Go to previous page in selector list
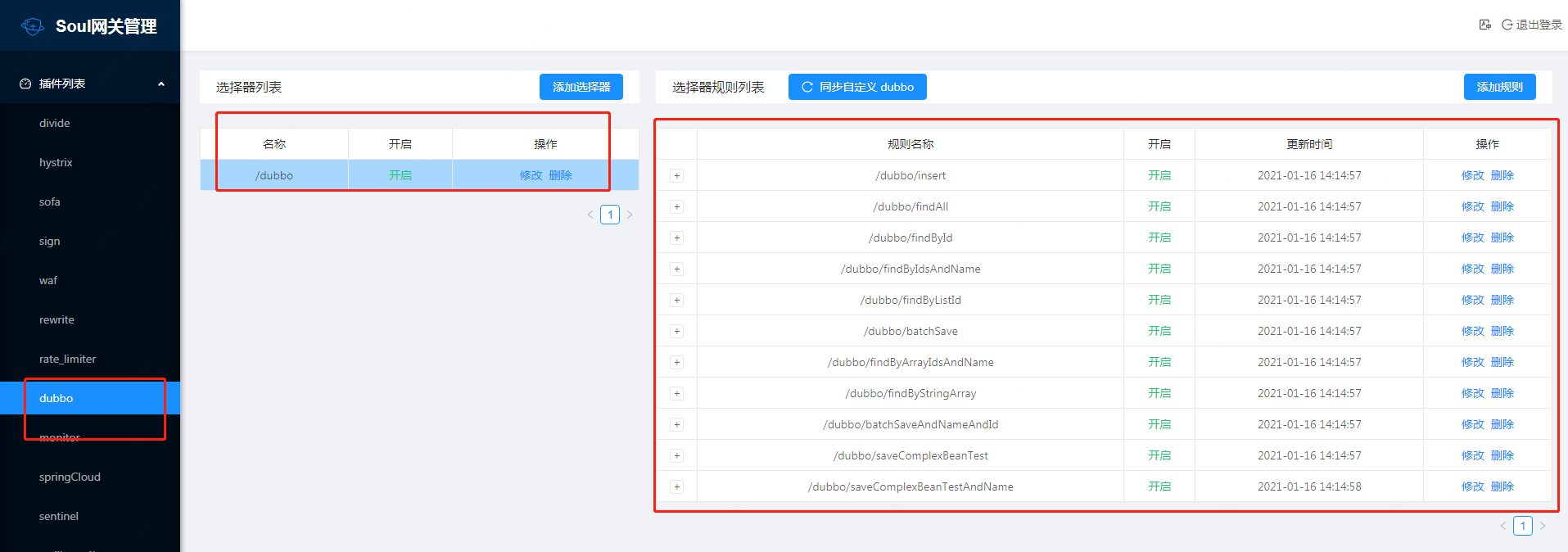1568x552 pixels. coord(590,215)
